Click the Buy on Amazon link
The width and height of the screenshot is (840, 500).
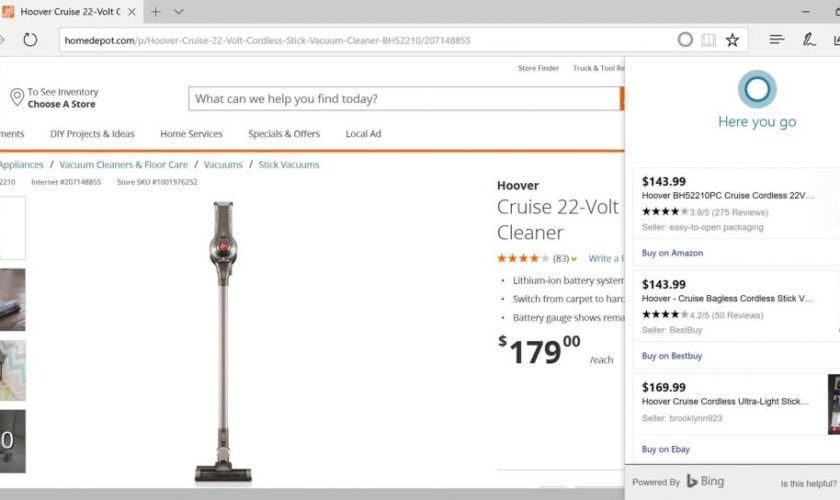(x=672, y=253)
